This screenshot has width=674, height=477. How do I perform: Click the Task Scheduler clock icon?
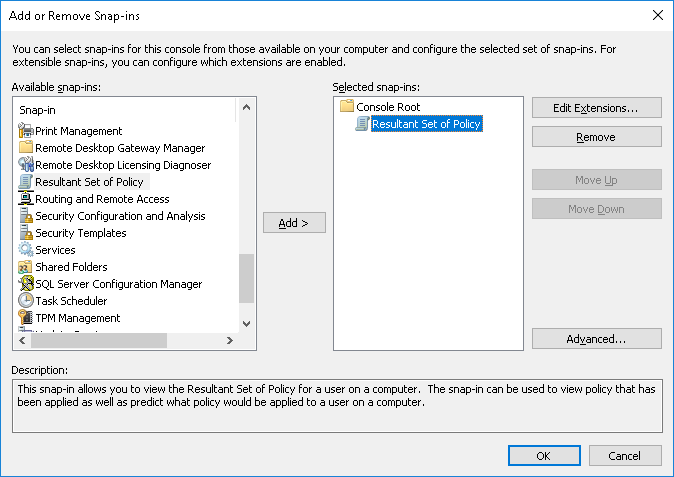pos(26,301)
